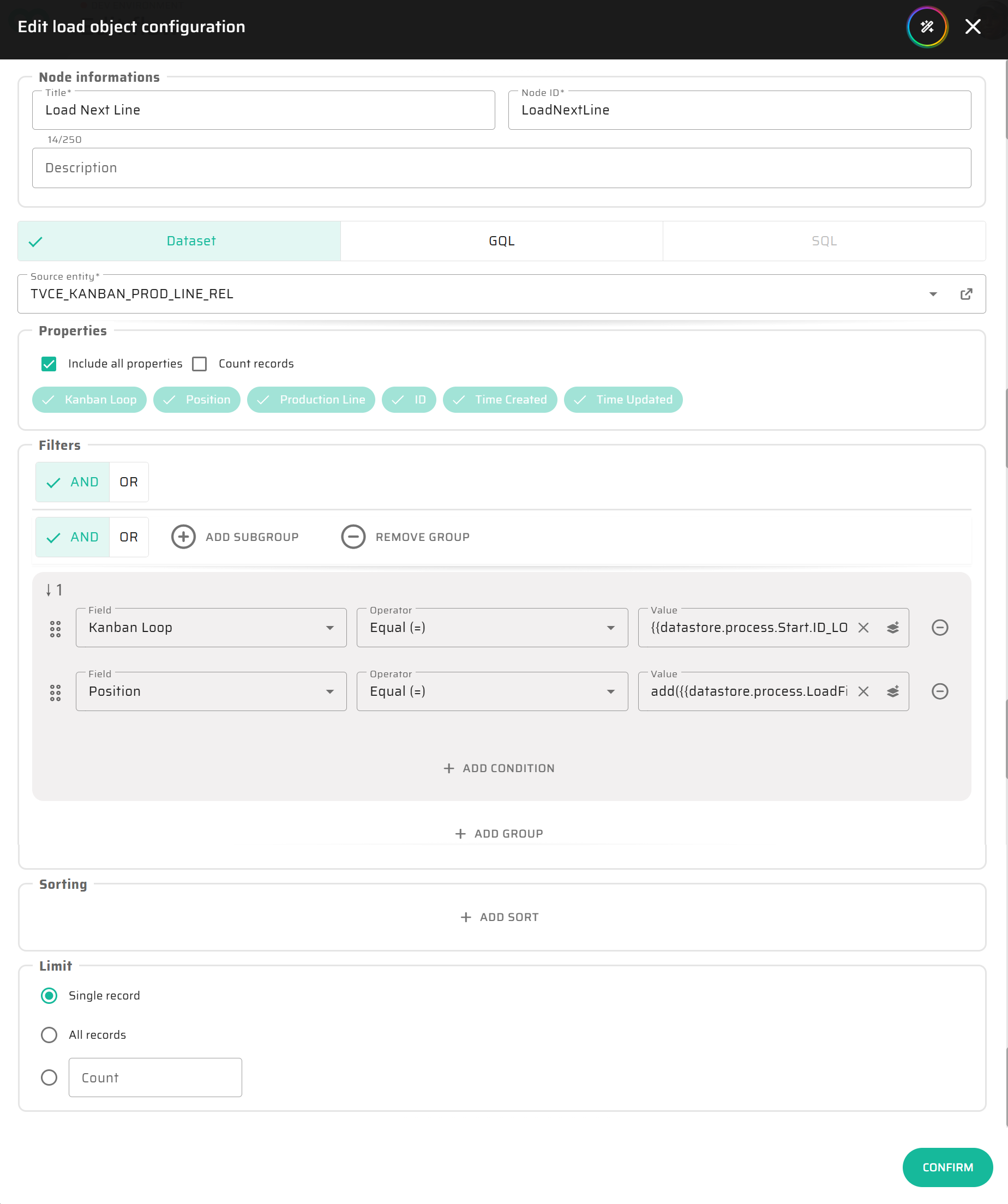Click the Add Subgroup plus icon
This screenshot has width=1008, height=1204.
point(183,537)
